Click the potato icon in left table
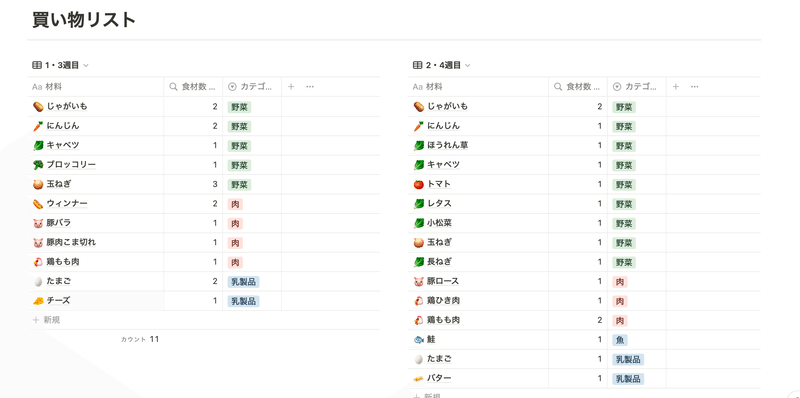The image size is (800, 398). 37,107
